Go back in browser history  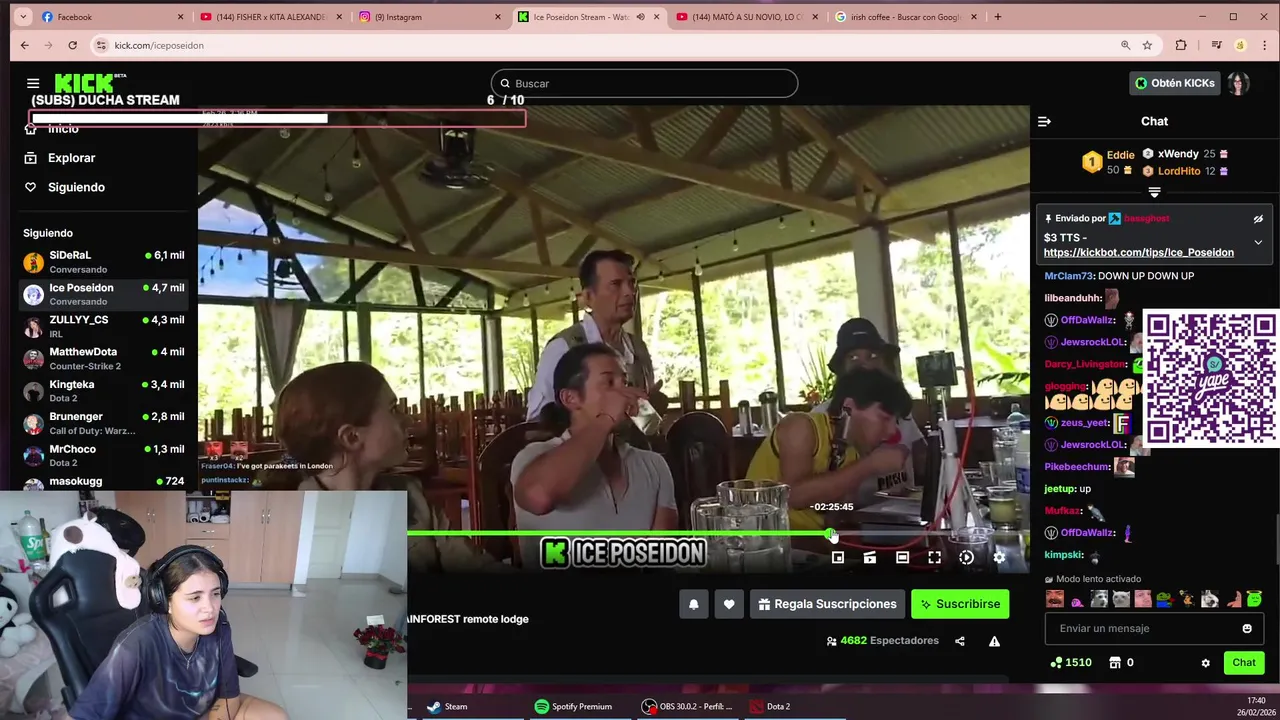coord(25,45)
